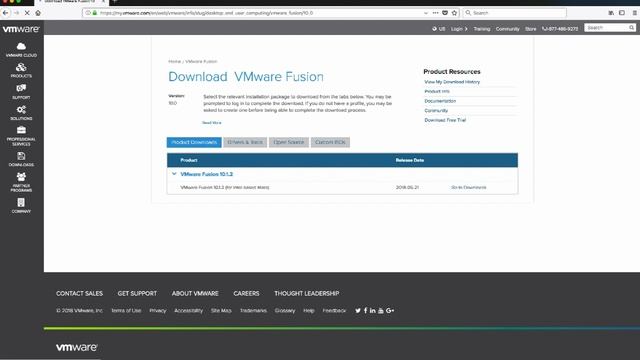Viewport: 640px width, 360px height.
Task: Open the Facebook social icon
Action: 366,311
